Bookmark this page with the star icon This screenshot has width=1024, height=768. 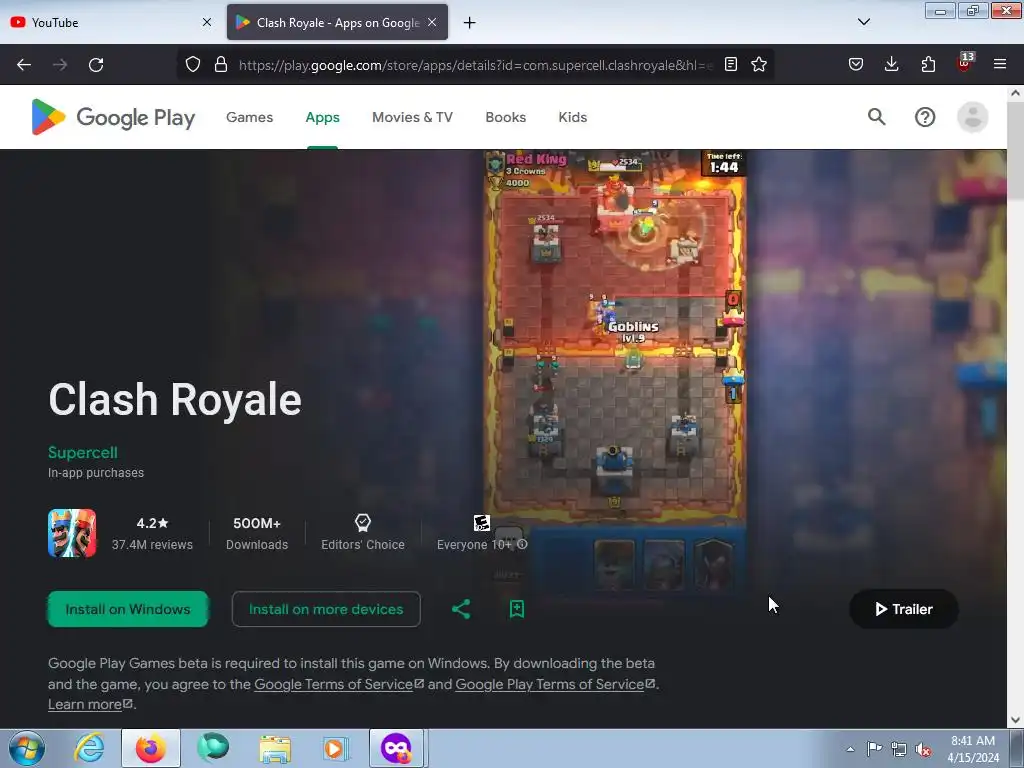759,64
